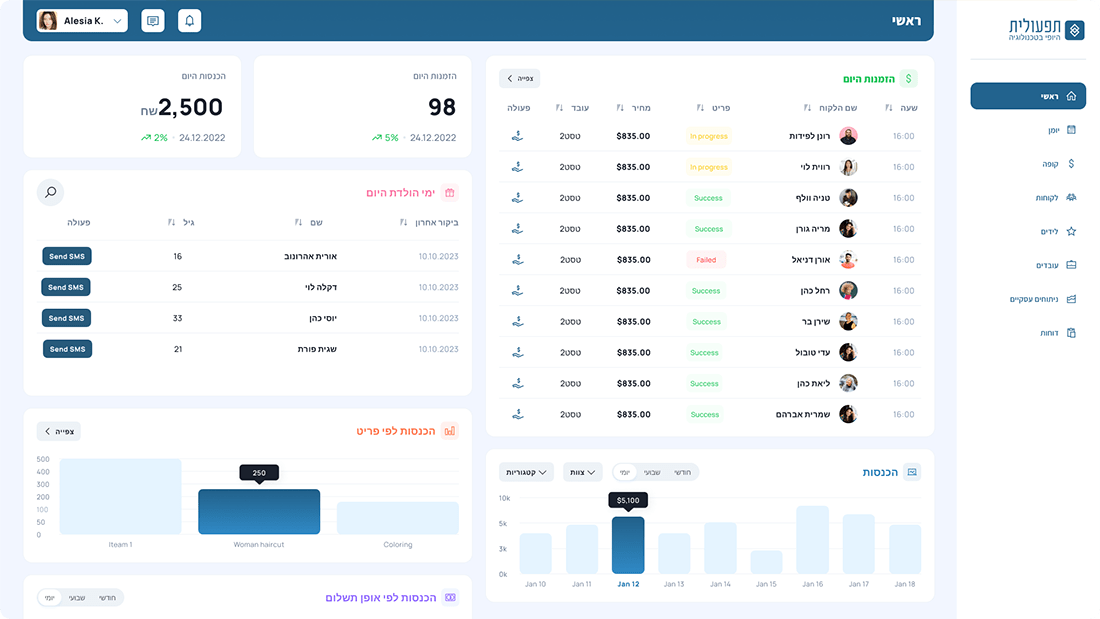Click the action icon in שירן בר's row
Screen dimensions: 1100x619
click(x=518, y=321)
